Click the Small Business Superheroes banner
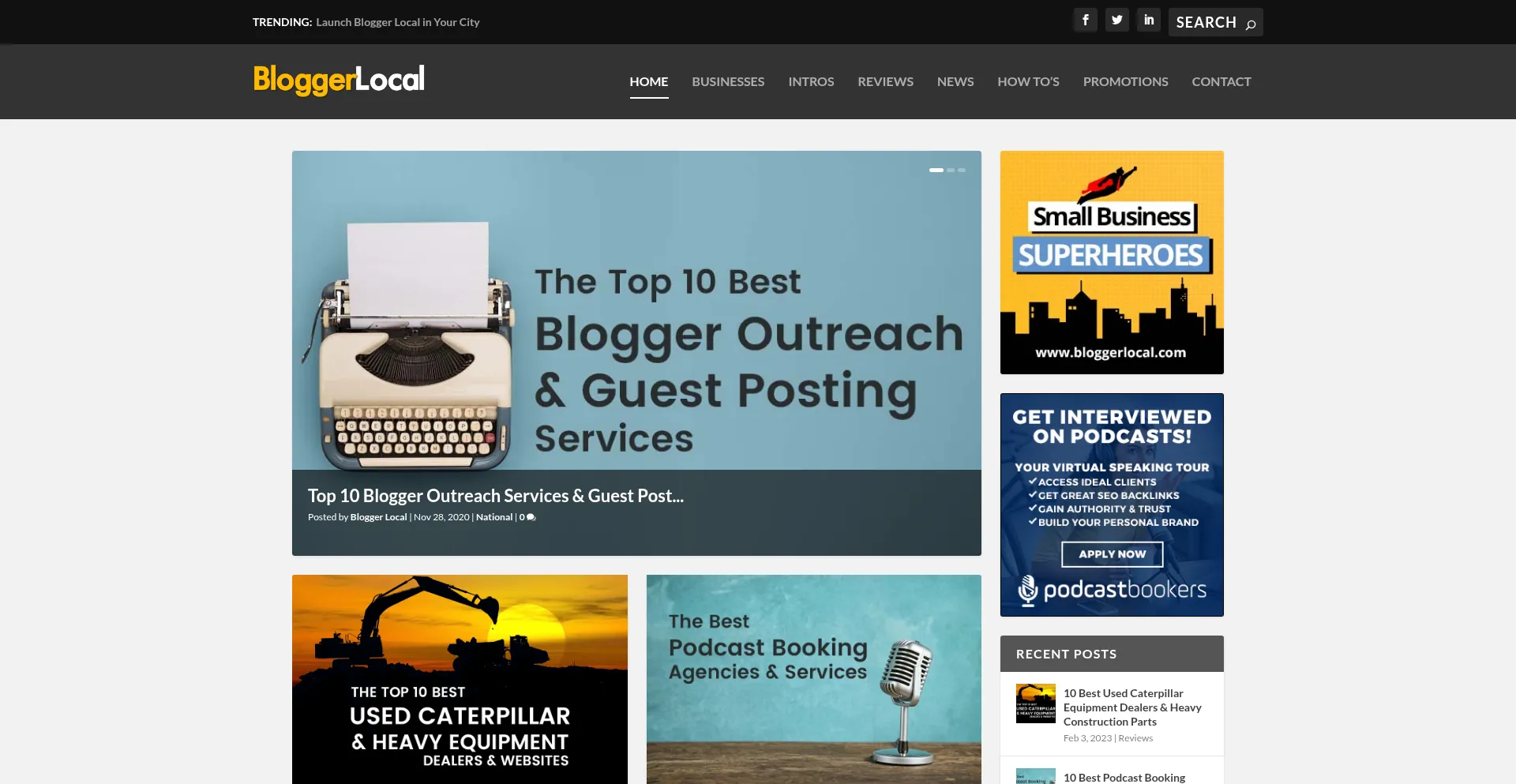This screenshot has height=784, width=1516. click(1112, 262)
